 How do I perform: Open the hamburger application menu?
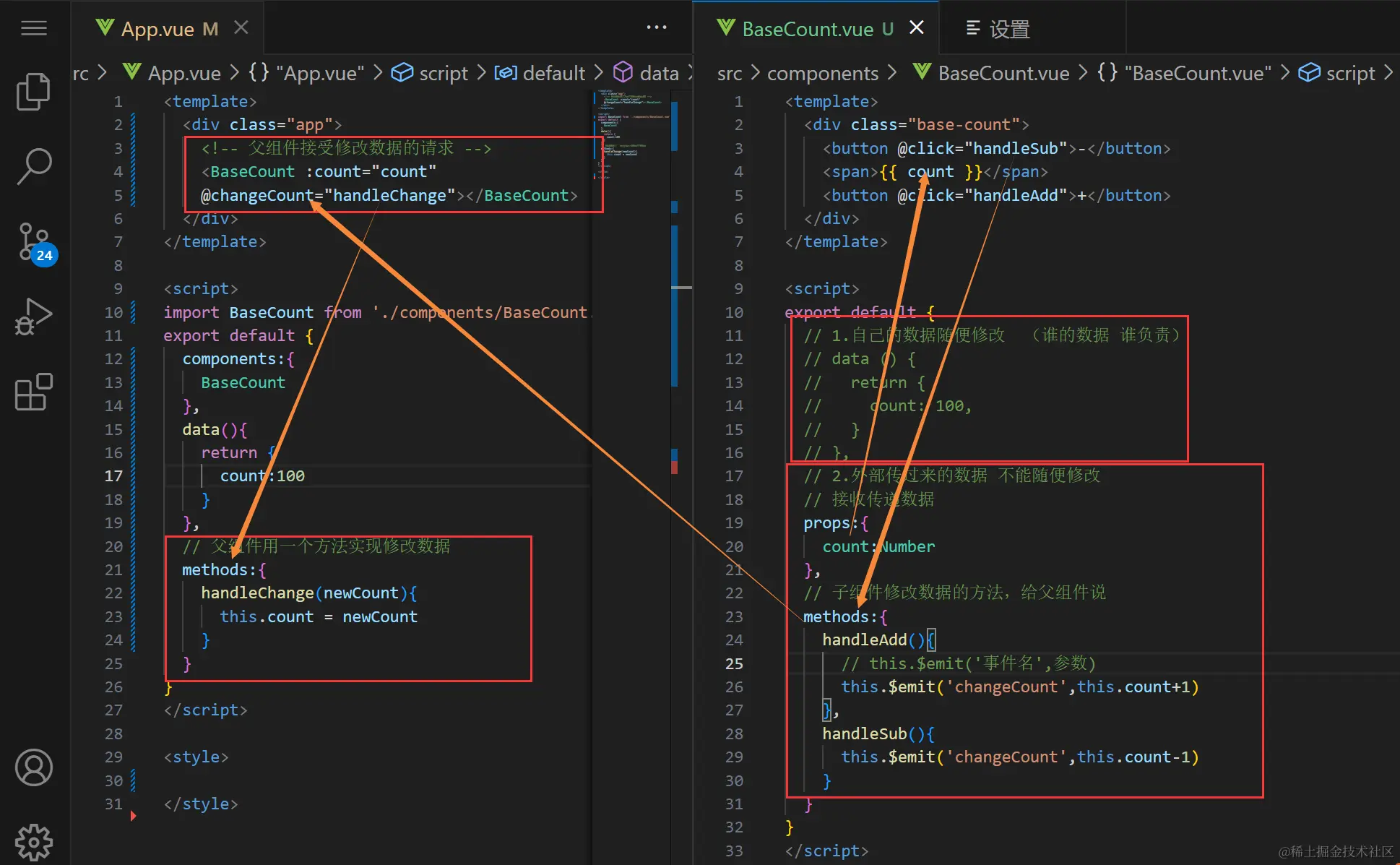34,28
